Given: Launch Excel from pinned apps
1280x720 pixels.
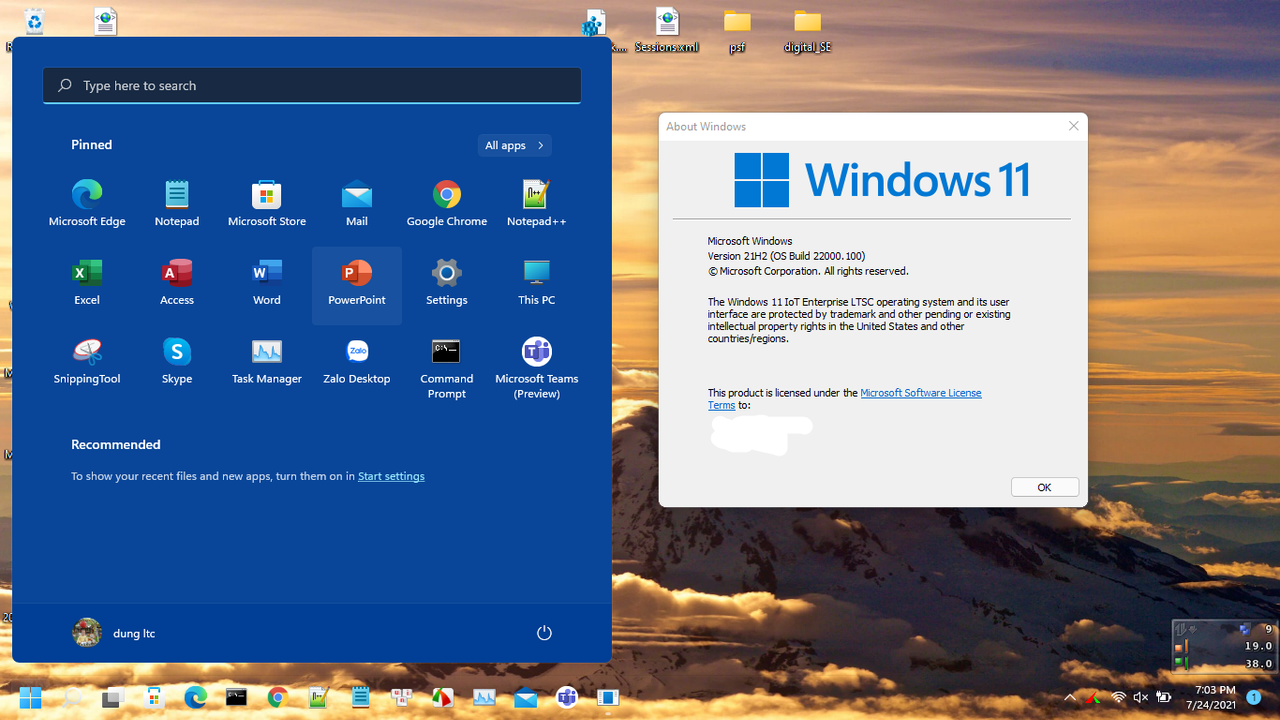Looking at the screenshot, I should [x=87, y=283].
